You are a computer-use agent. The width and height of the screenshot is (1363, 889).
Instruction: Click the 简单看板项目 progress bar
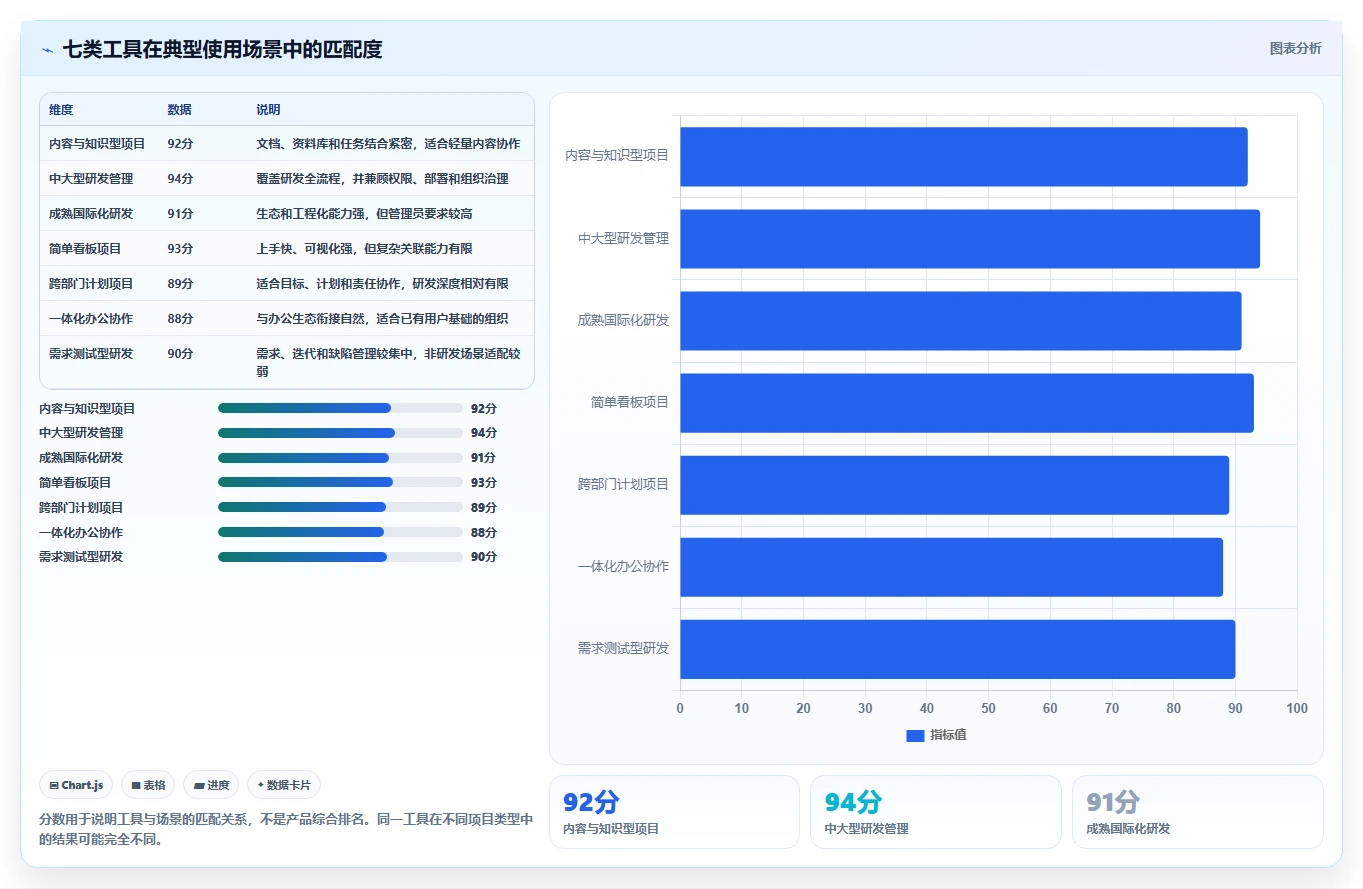coord(340,482)
